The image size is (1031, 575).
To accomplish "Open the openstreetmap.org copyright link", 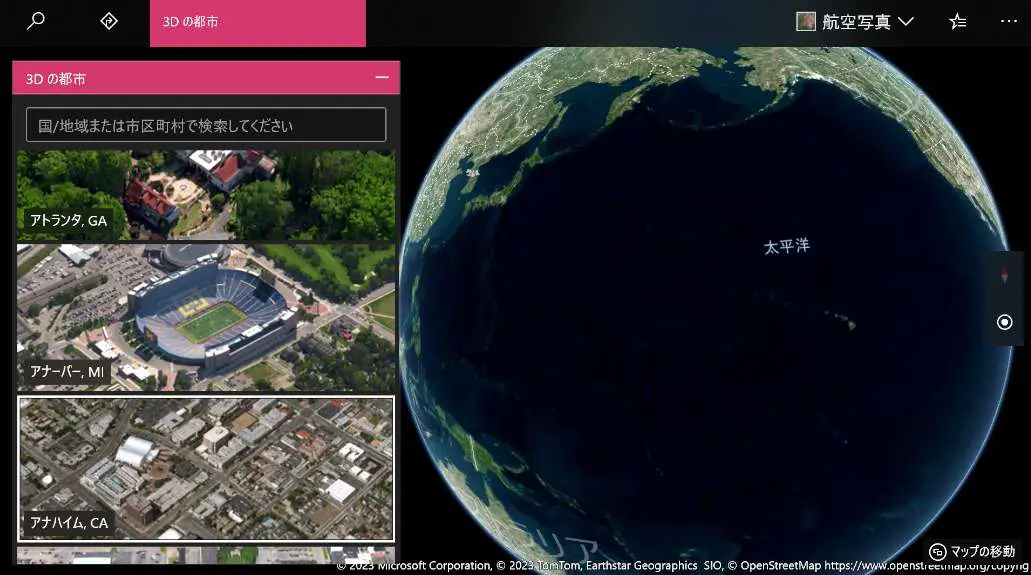I will [926, 566].
